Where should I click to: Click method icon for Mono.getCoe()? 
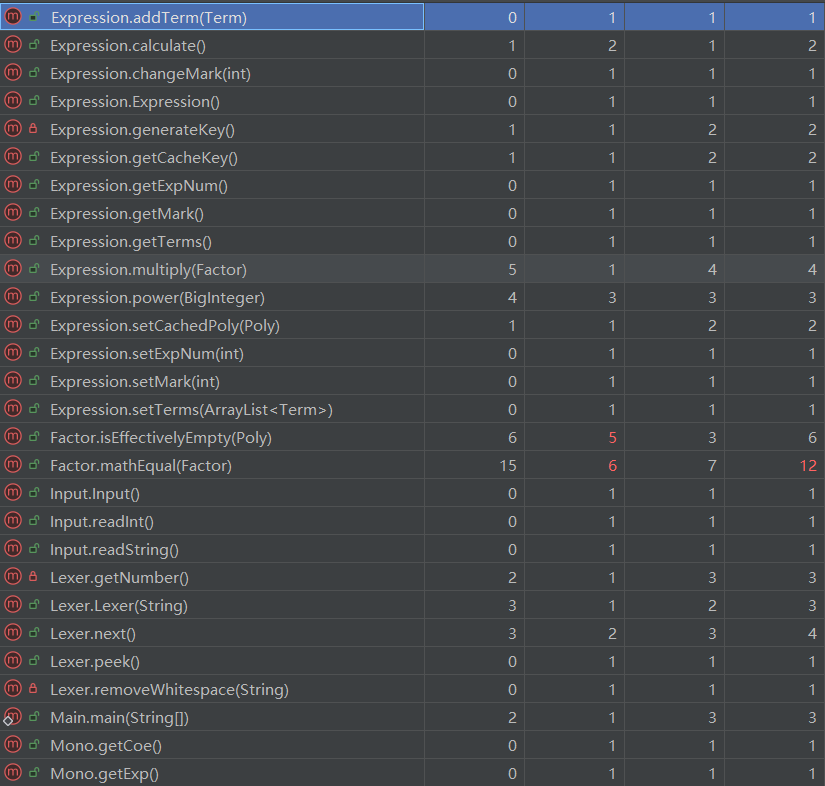pyautogui.click(x=13, y=744)
